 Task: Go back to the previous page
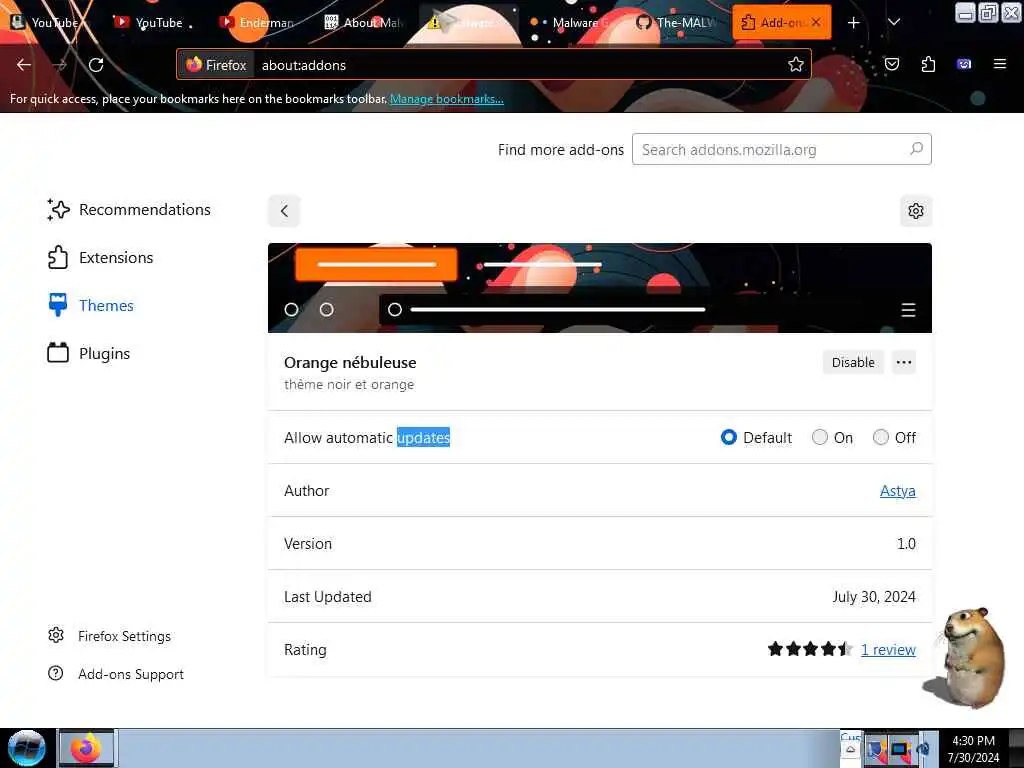click(24, 65)
